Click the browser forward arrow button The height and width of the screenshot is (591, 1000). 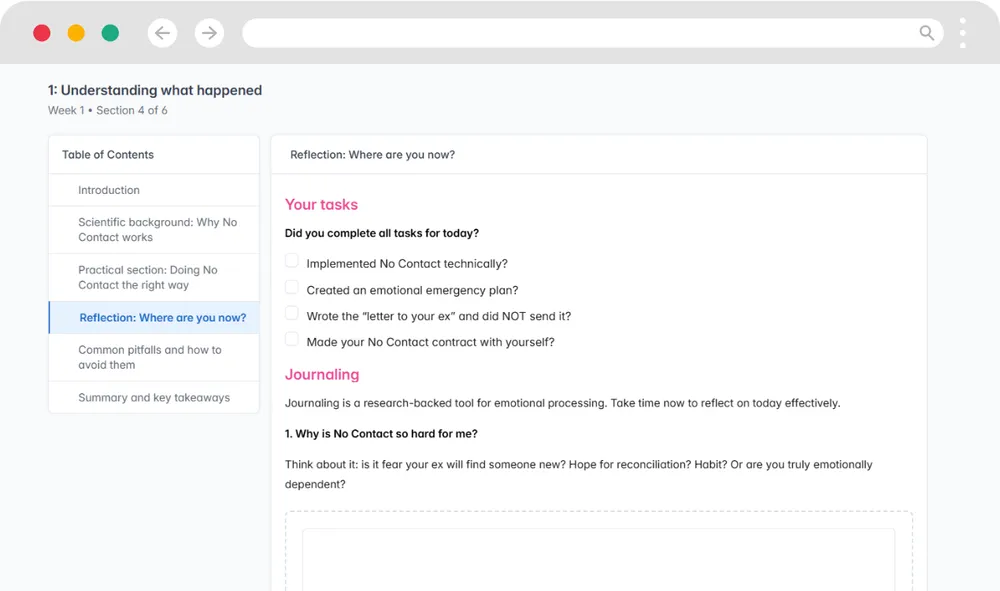[x=209, y=33]
